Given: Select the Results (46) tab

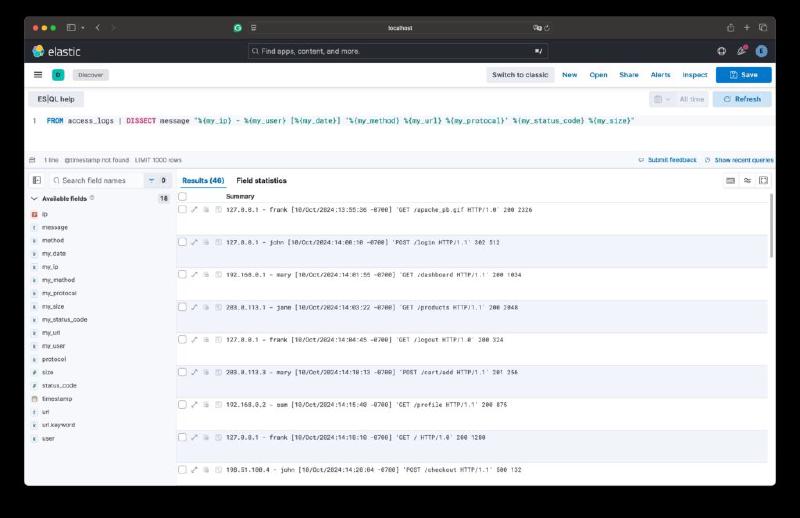Looking at the screenshot, I should click(x=203, y=181).
